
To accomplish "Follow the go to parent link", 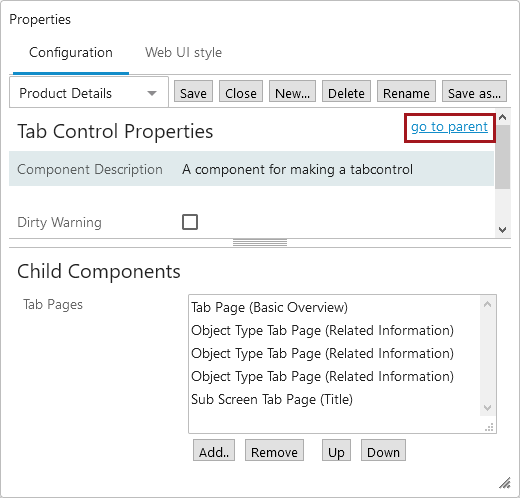I will coord(449,127).
